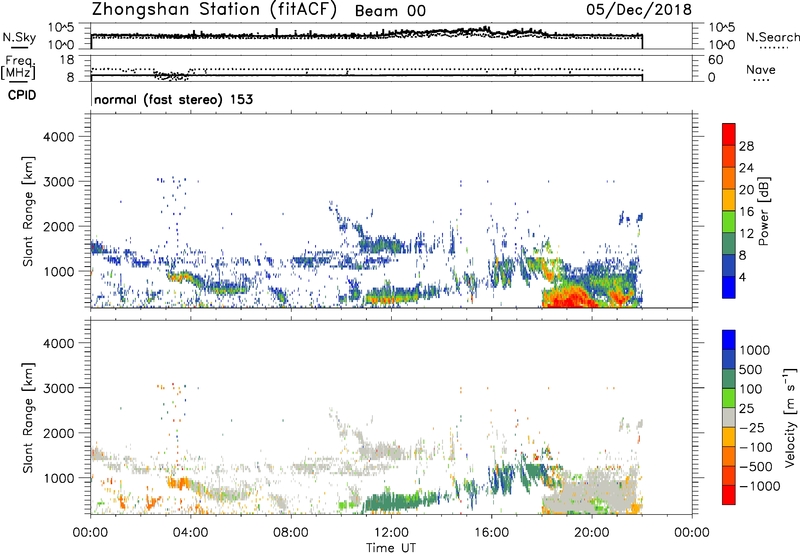800x554 pixels.
Task: Click the 'Velocity [m s⁻¹]' color bar label
Action: tap(790, 417)
